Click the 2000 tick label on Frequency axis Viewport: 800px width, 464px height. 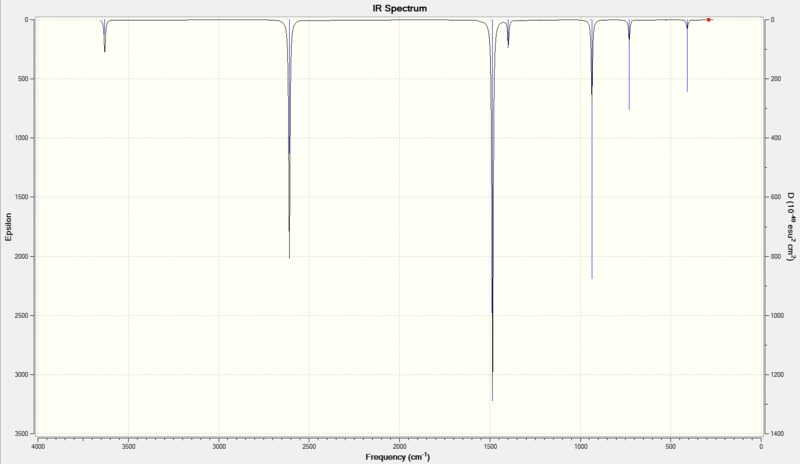click(x=399, y=446)
